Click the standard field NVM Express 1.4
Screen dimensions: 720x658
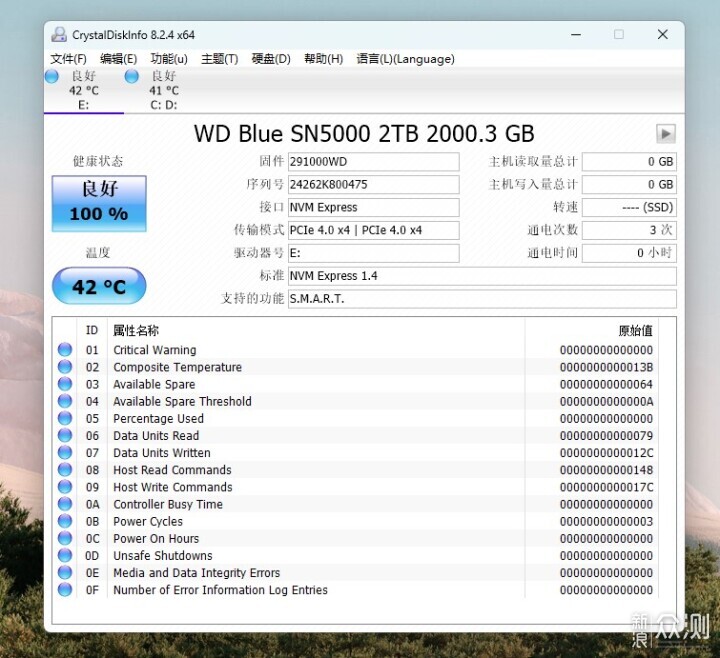click(x=482, y=276)
